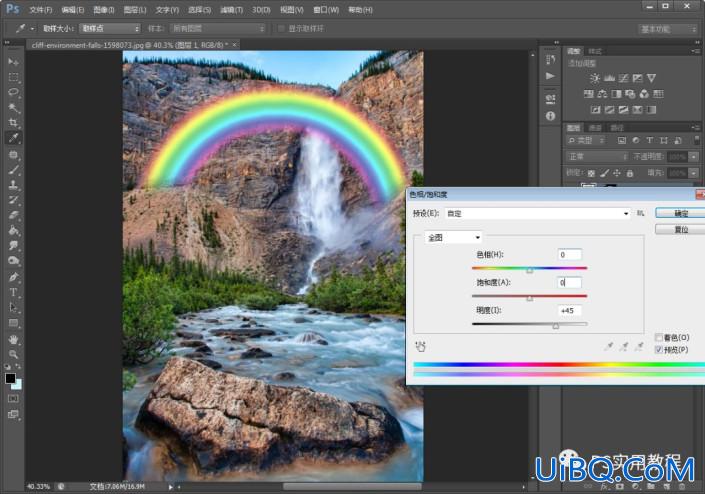Add a Black & White adjustment icon
The image size is (705, 494).
(616, 94)
